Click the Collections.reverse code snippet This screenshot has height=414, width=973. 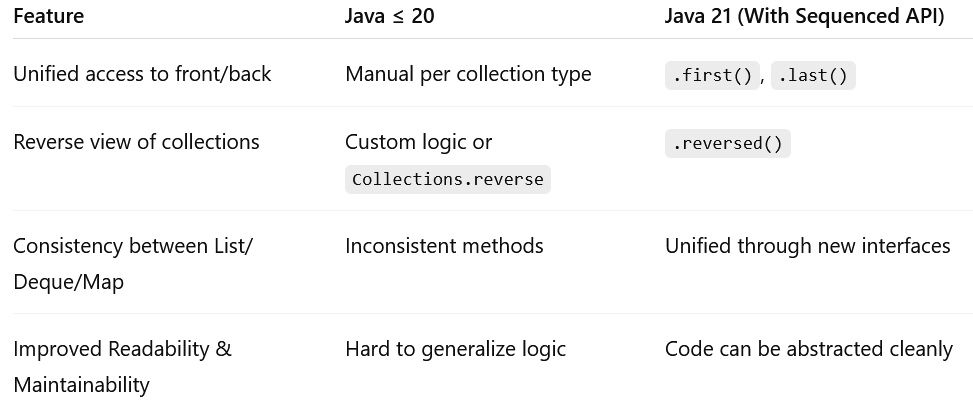coord(447,180)
